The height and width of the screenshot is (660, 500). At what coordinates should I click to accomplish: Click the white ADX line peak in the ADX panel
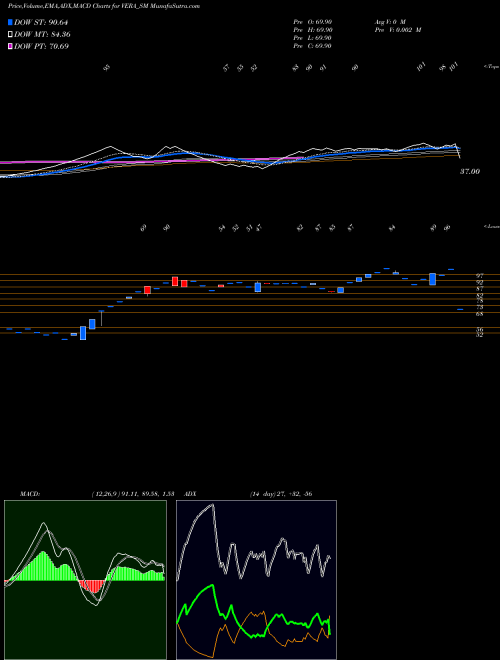213,505
